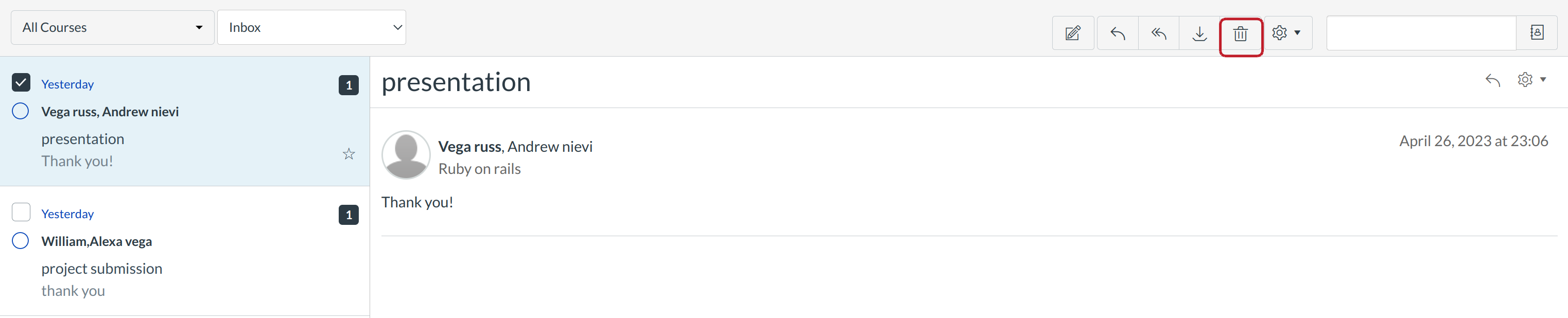The image size is (1568, 318).
Task: Archive the selected conversation
Action: (1199, 33)
